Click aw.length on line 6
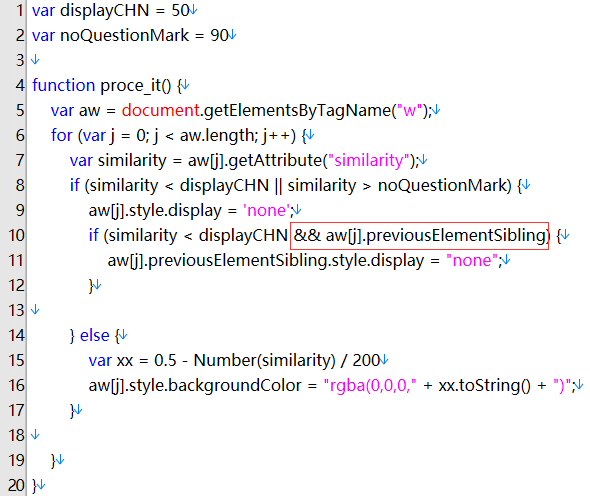Image resolution: width=590 pixels, height=496 pixels. point(217,135)
